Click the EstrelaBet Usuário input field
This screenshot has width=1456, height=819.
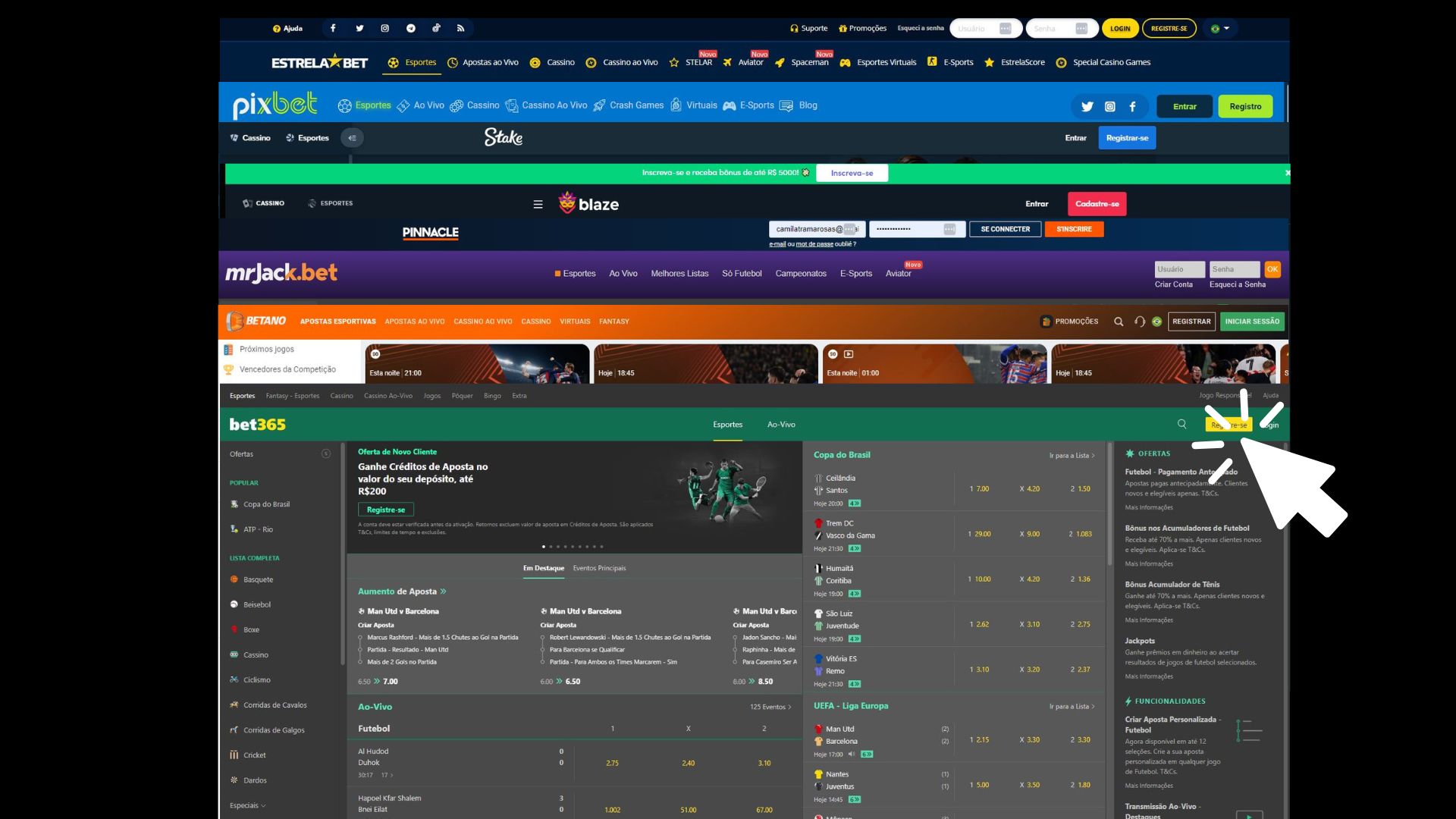pyautogui.click(x=984, y=28)
